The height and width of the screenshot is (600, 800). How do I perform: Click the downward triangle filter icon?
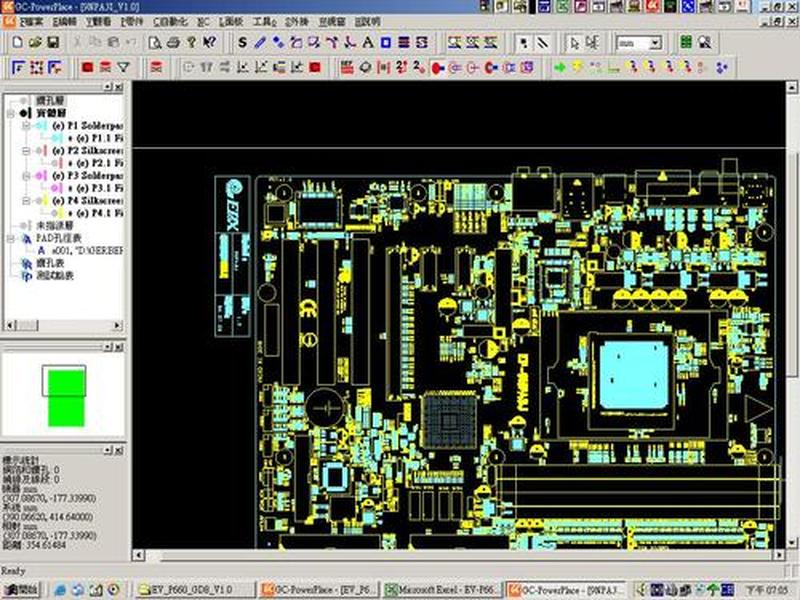pyautogui.click(x=123, y=67)
